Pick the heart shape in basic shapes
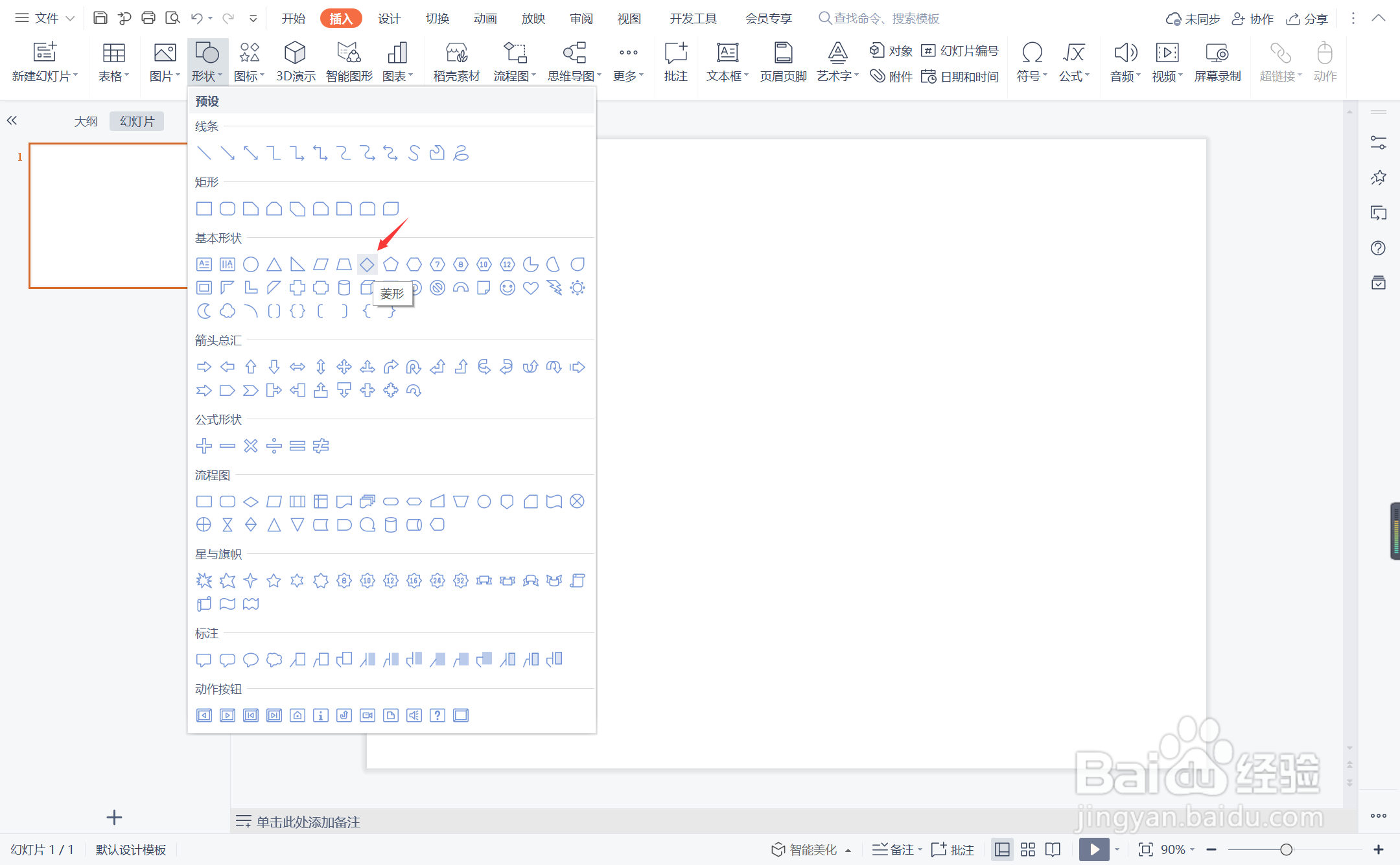This screenshot has height=865, width=1400. click(531, 288)
